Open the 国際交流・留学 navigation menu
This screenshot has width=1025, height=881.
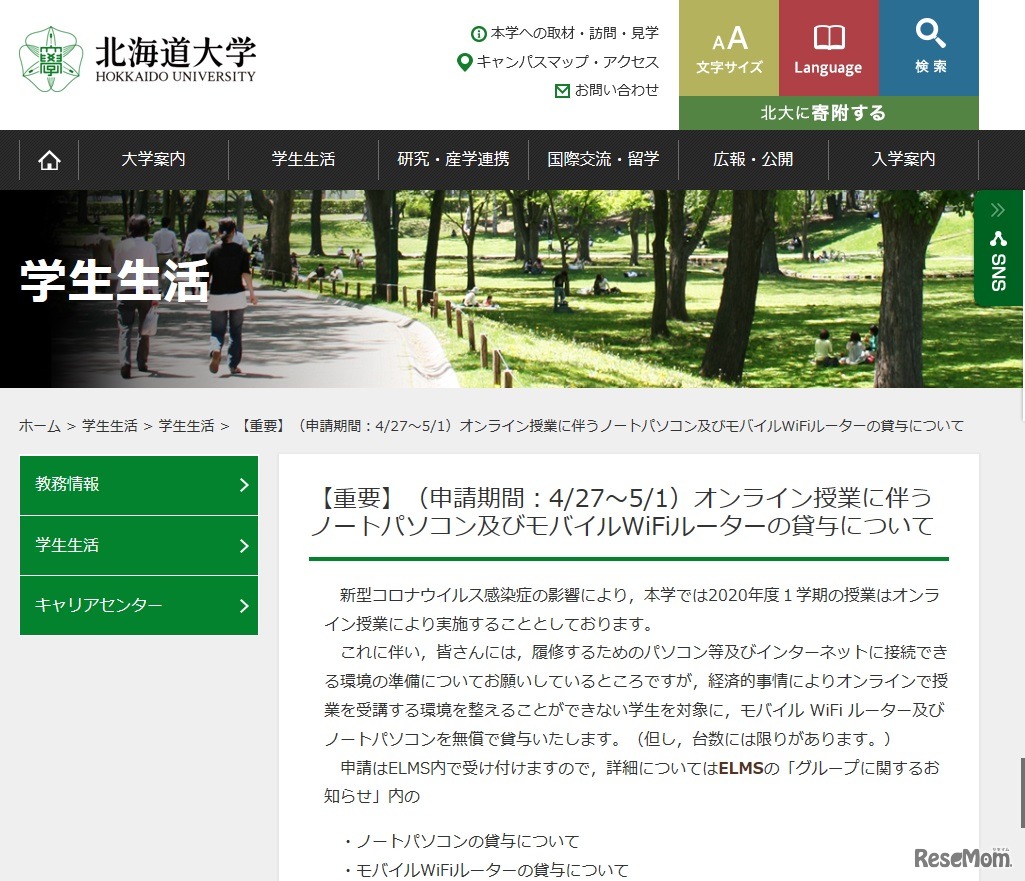[603, 159]
